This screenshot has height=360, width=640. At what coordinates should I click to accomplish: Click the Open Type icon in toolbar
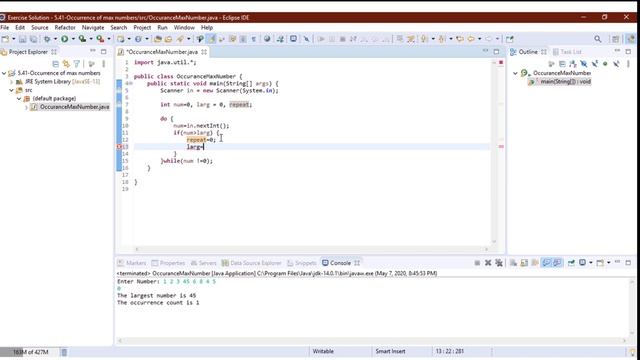point(158,39)
